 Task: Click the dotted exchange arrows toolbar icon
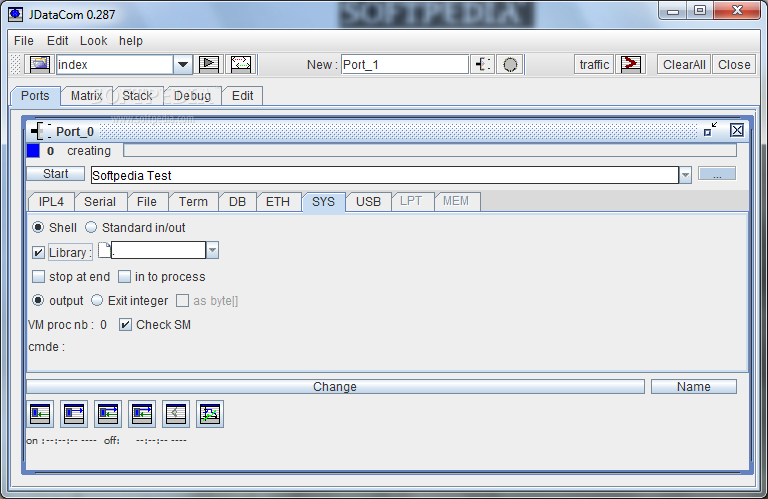coord(241,64)
